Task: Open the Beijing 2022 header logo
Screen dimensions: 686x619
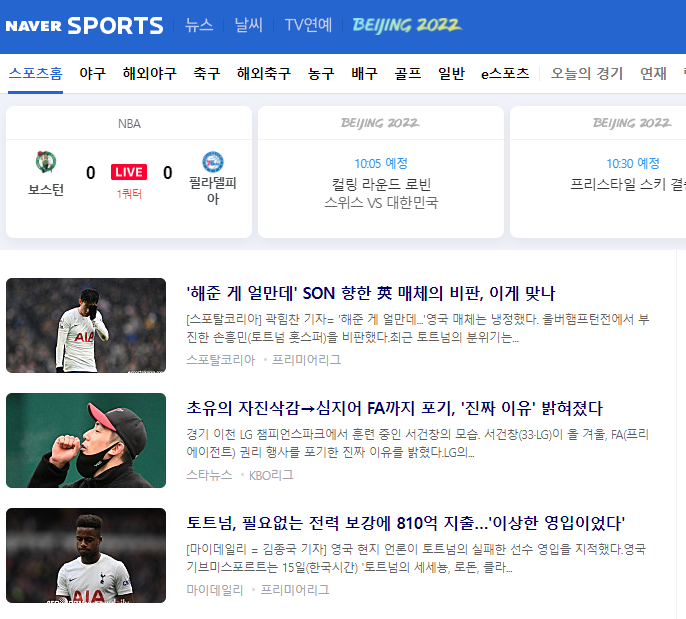Action: point(406,25)
